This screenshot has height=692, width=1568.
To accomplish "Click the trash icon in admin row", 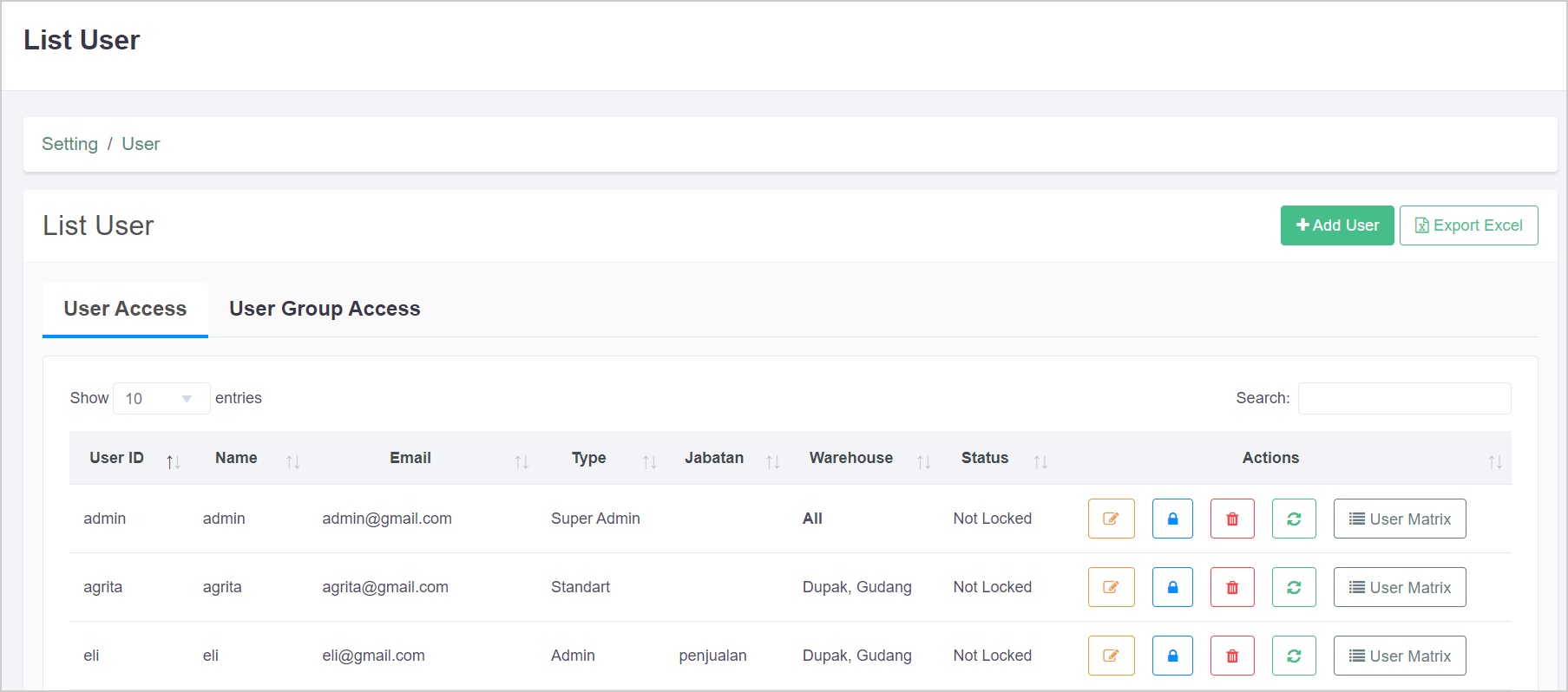I will tap(1231, 519).
